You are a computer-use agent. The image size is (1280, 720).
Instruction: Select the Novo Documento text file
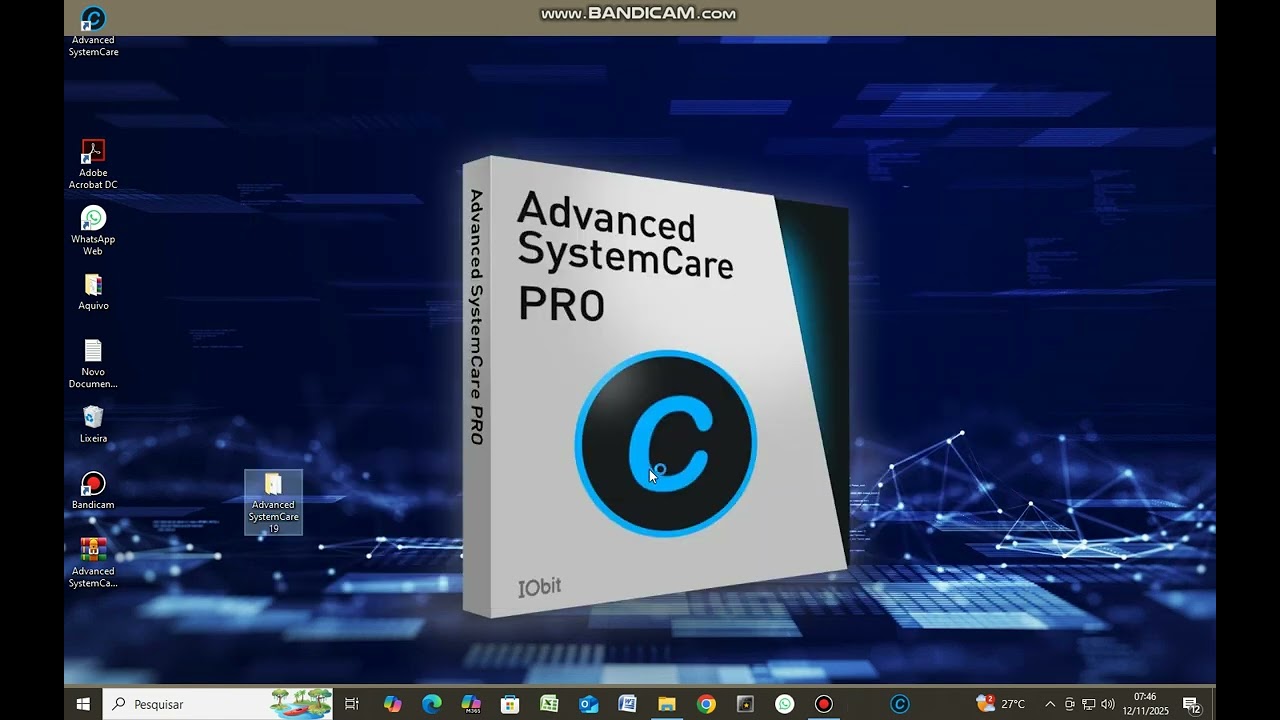(93, 363)
